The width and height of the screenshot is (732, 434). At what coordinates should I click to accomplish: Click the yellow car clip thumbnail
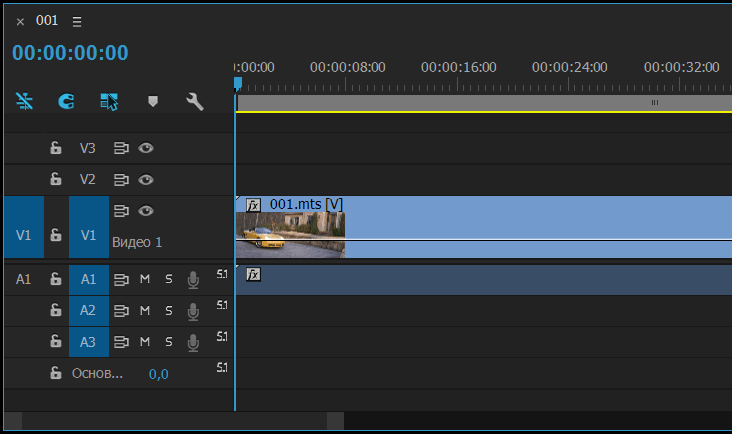coord(290,235)
